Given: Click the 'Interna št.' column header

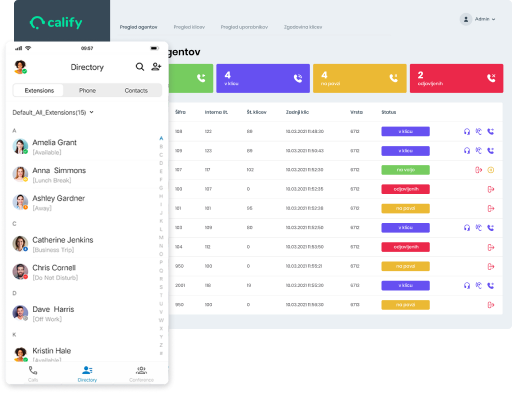Looking at the screenshot, I should pos(216,112).
